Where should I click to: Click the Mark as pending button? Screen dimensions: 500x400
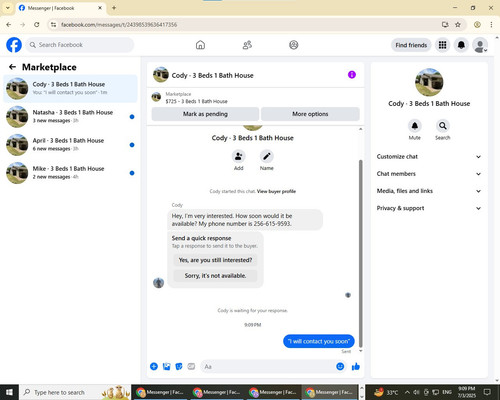(x=205, y=114)
